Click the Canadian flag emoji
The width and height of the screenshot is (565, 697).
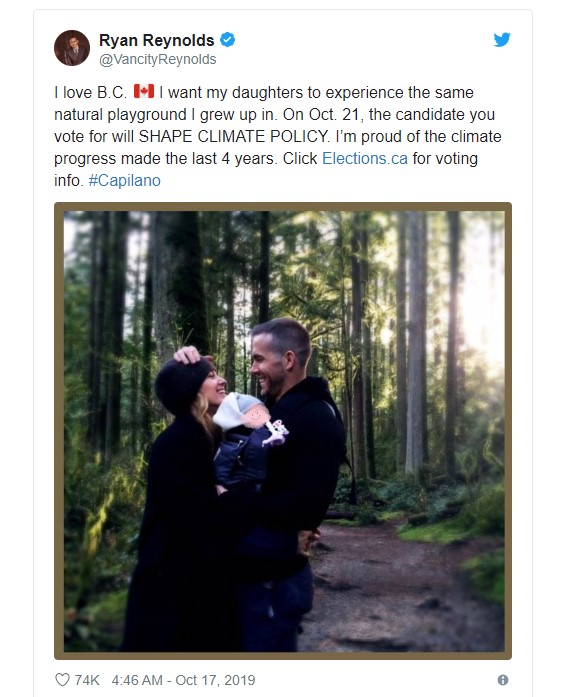[x=144, y=92]
